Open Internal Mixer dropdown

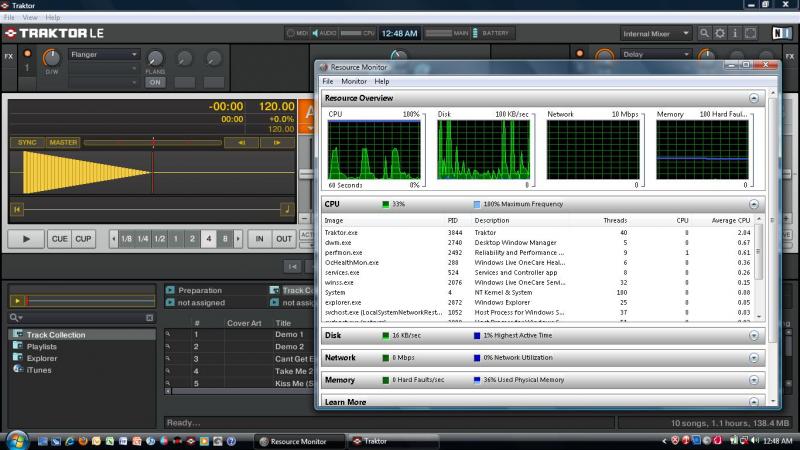(x=656, y=34)
